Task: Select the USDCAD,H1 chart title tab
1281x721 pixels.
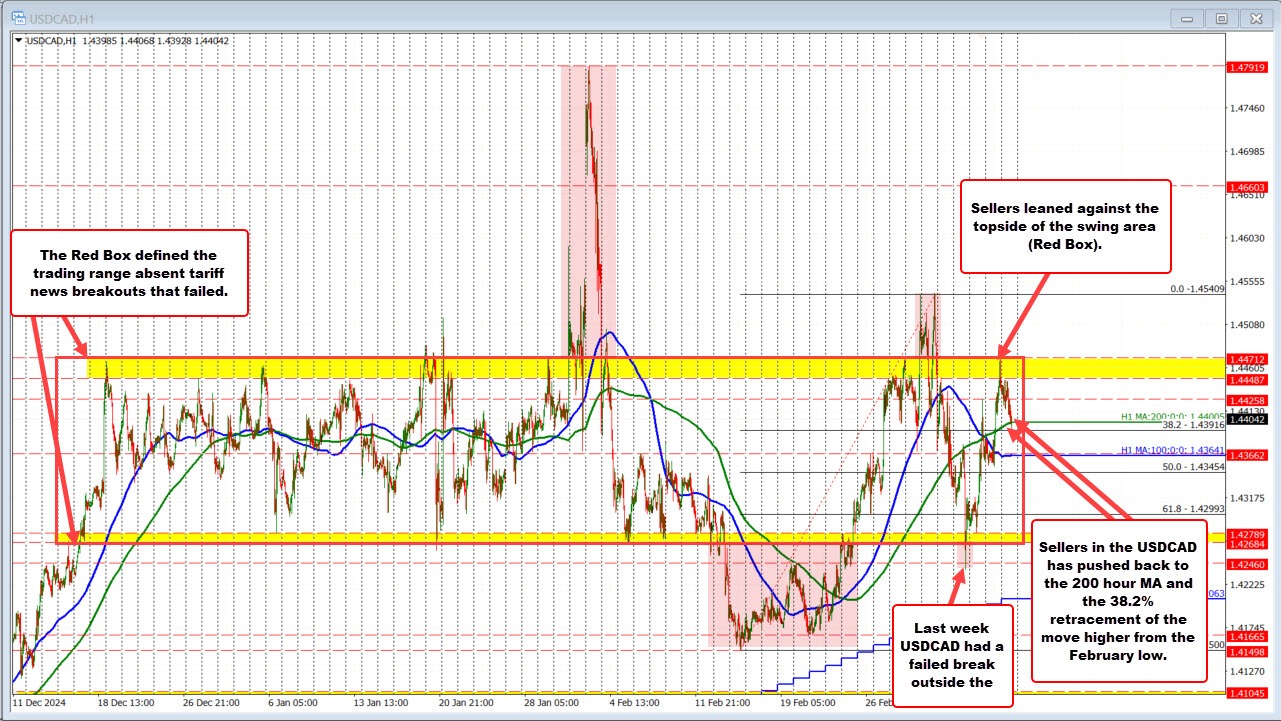Action: (63, 17)
